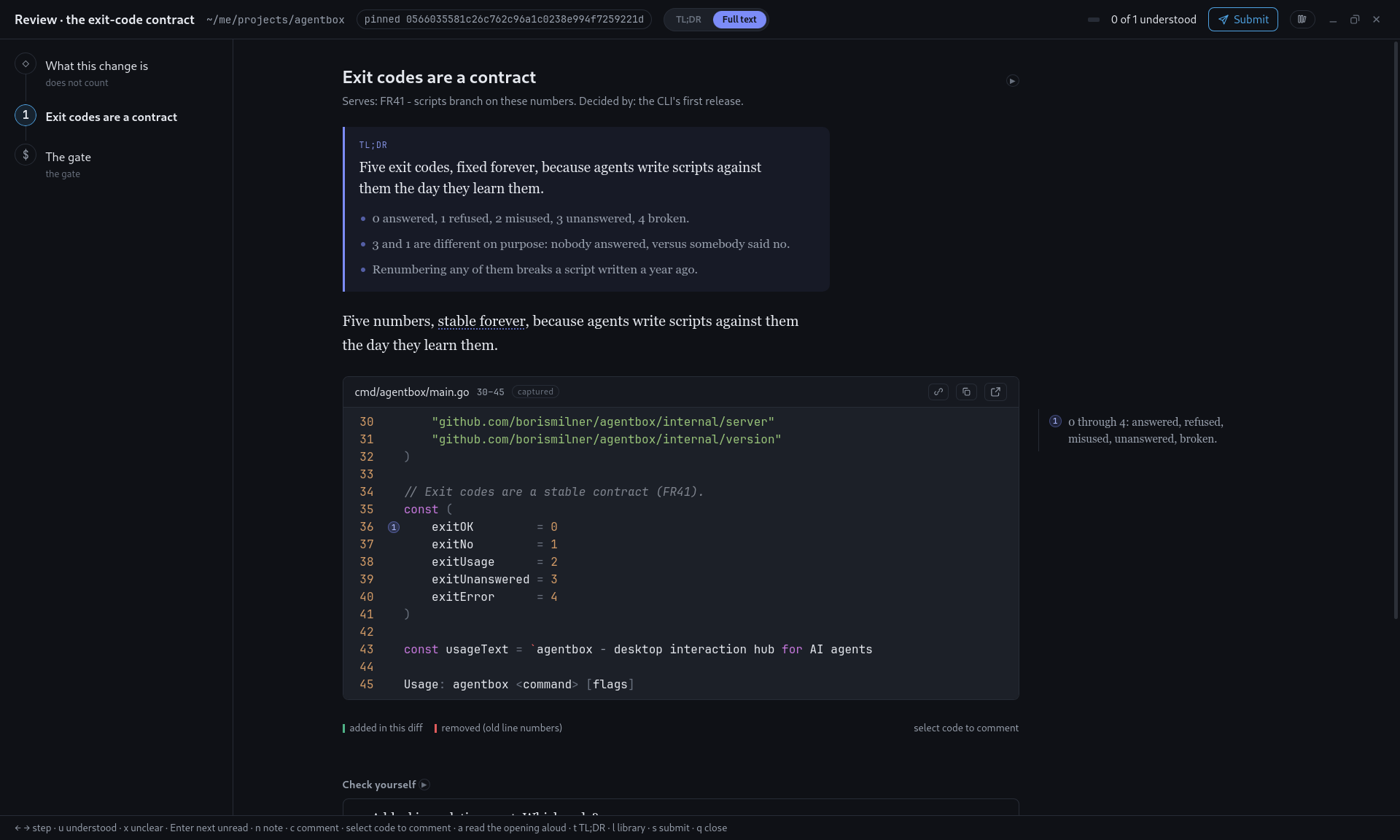Click the diamond step icon for What this change is
This screenshot has width=1400, height=840.
click(26, 64)
